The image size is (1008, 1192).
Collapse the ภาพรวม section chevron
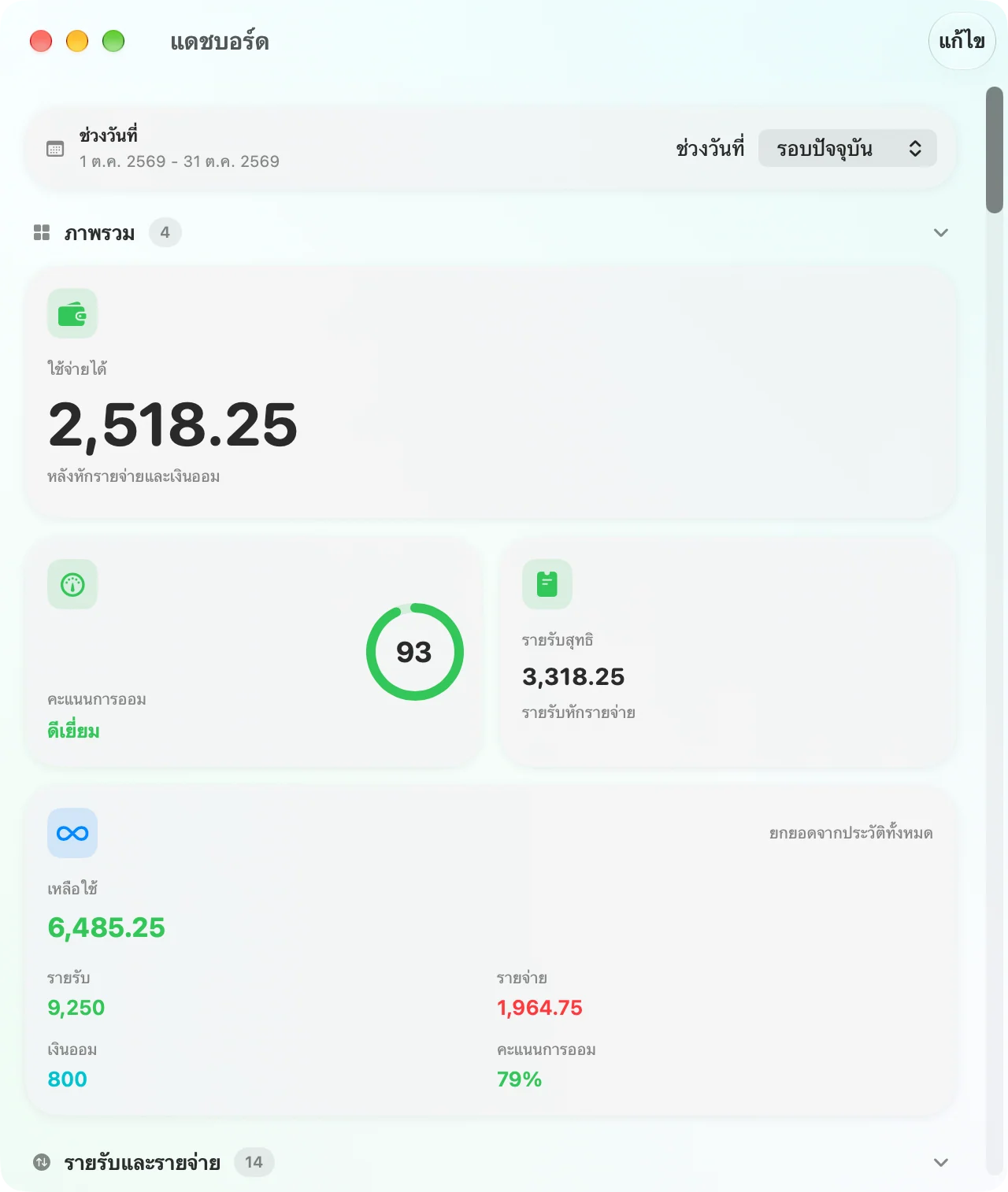[941, 232]
